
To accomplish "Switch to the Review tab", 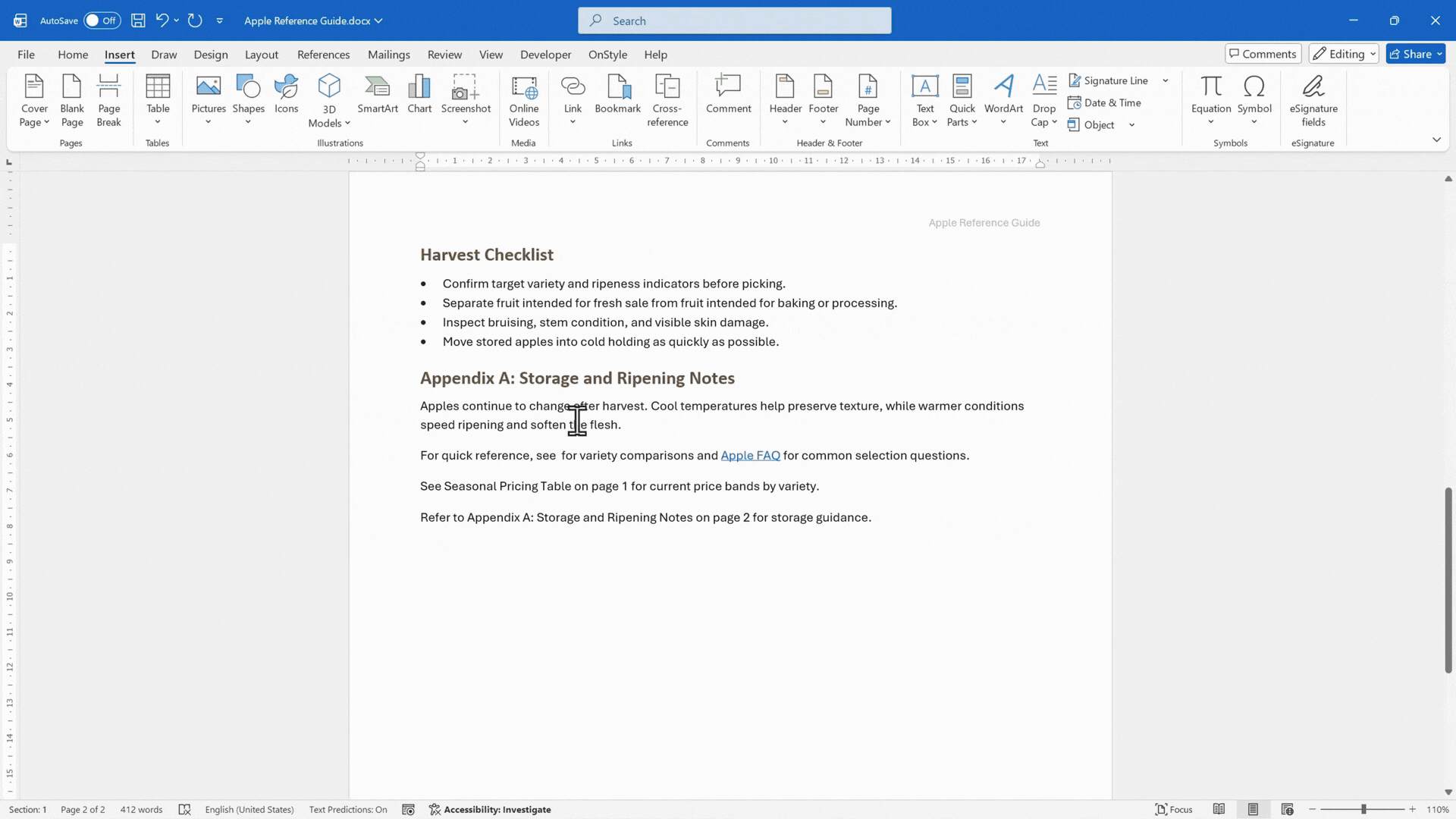I will pos(444,55).
